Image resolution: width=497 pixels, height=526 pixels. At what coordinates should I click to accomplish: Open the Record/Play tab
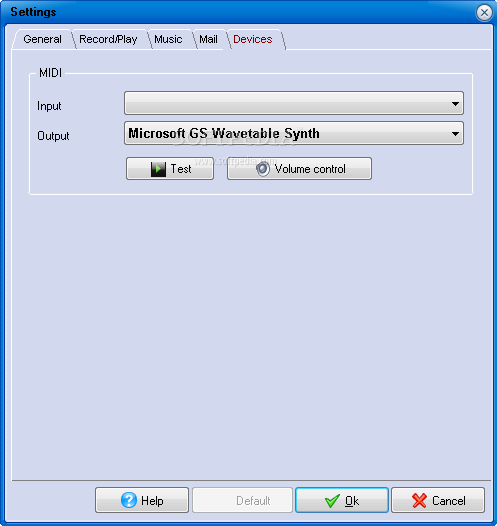tap(108, 39)
